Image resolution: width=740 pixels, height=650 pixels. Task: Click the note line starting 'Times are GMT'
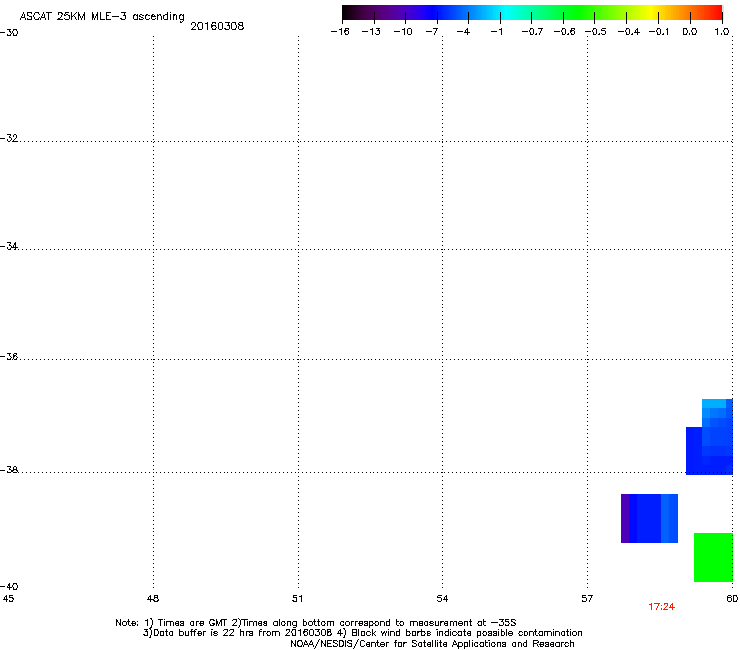pos(315,623)
